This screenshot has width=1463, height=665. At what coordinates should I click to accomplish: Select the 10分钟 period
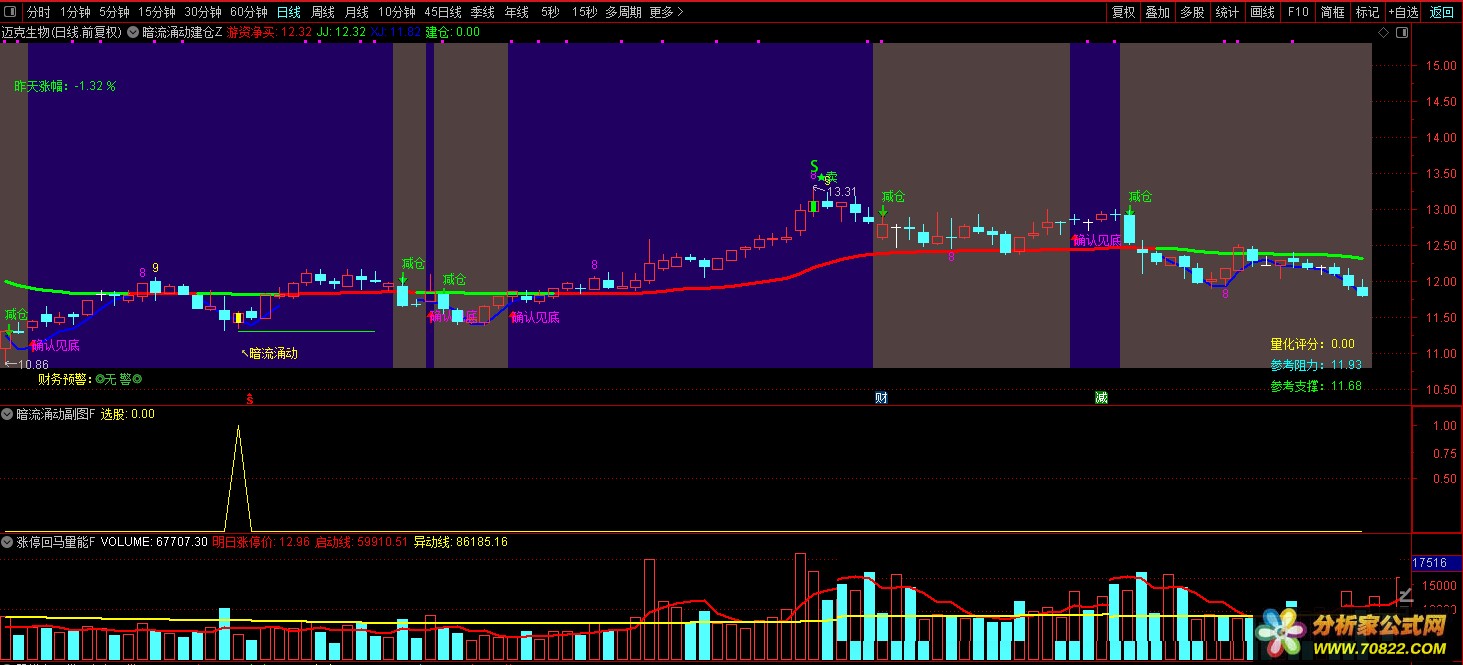(x=397, y=12)
